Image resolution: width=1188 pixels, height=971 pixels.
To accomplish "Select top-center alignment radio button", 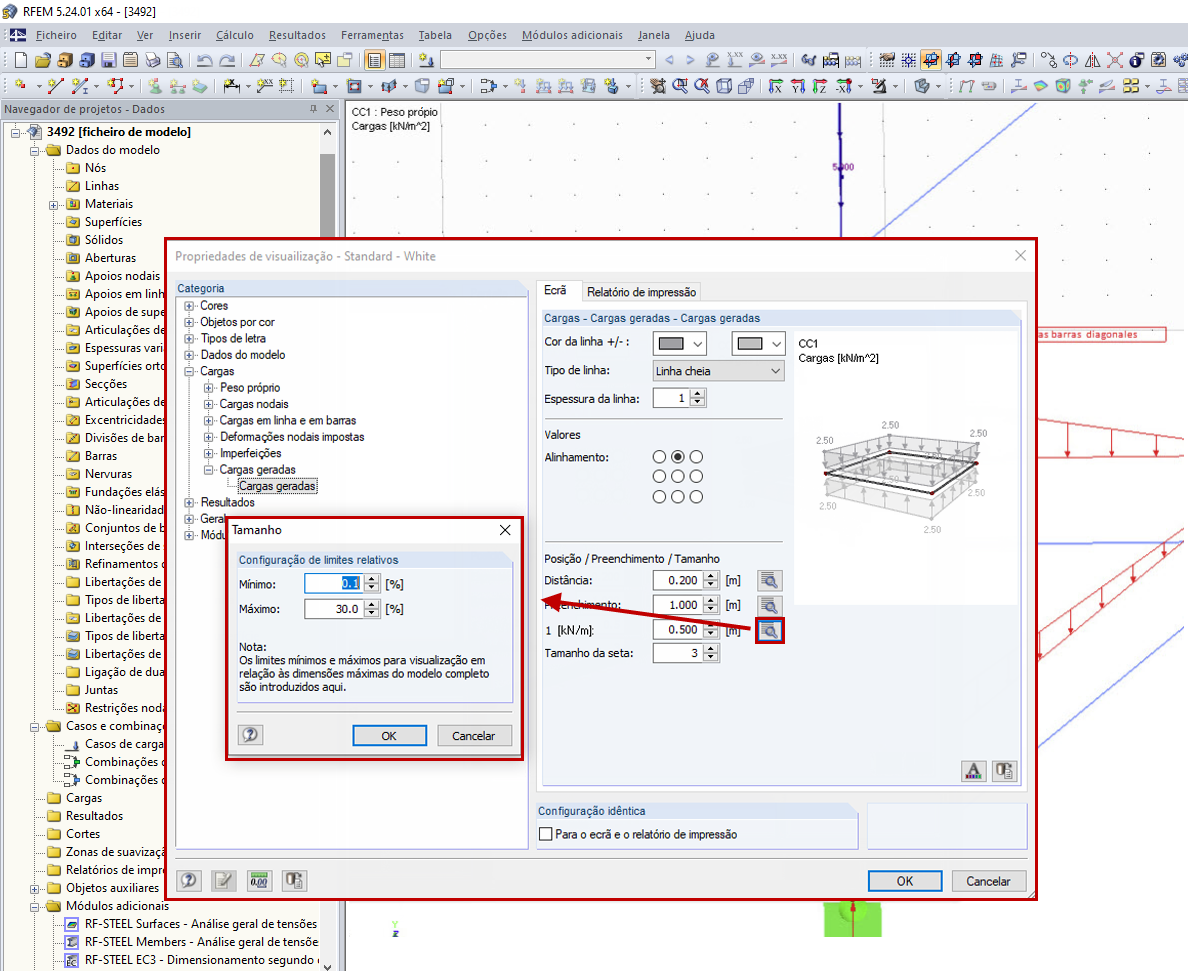I will pos(678,457).
